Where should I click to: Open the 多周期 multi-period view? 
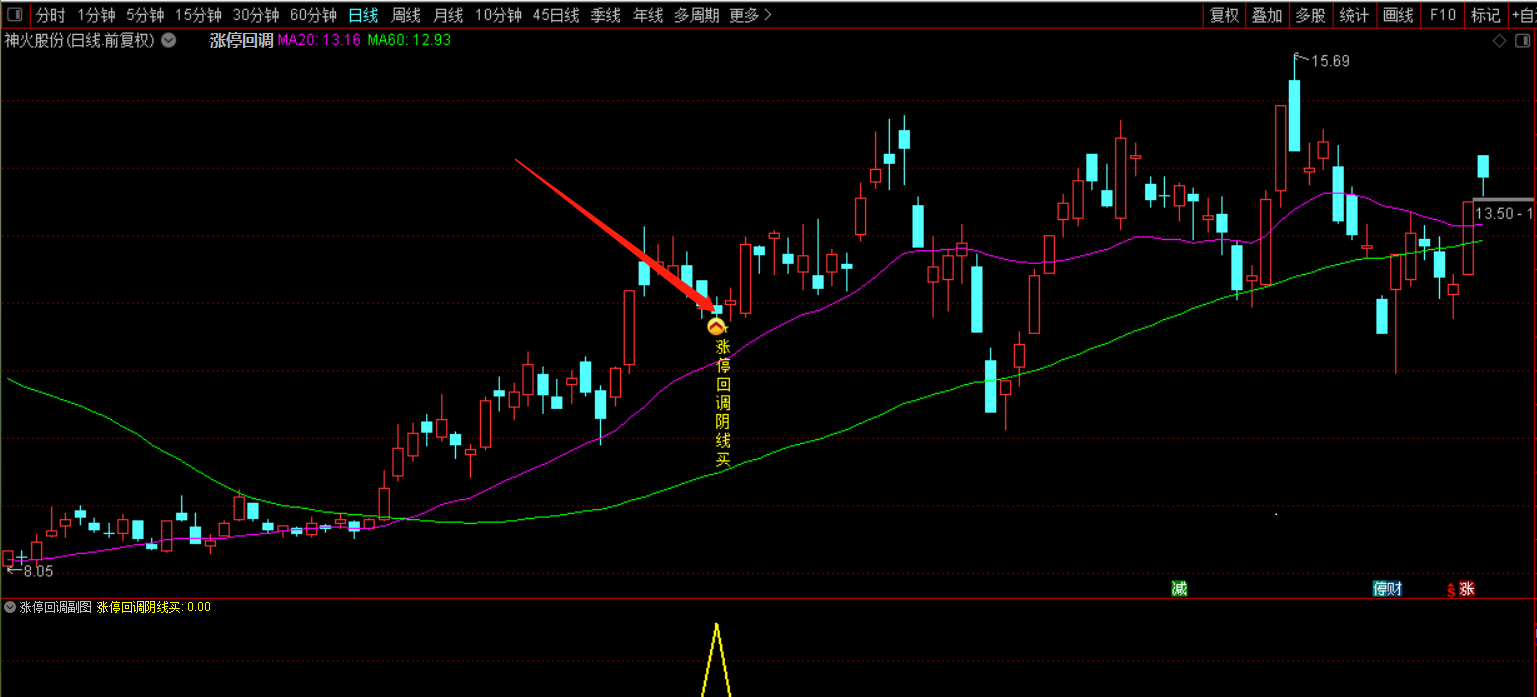[696, 15]
